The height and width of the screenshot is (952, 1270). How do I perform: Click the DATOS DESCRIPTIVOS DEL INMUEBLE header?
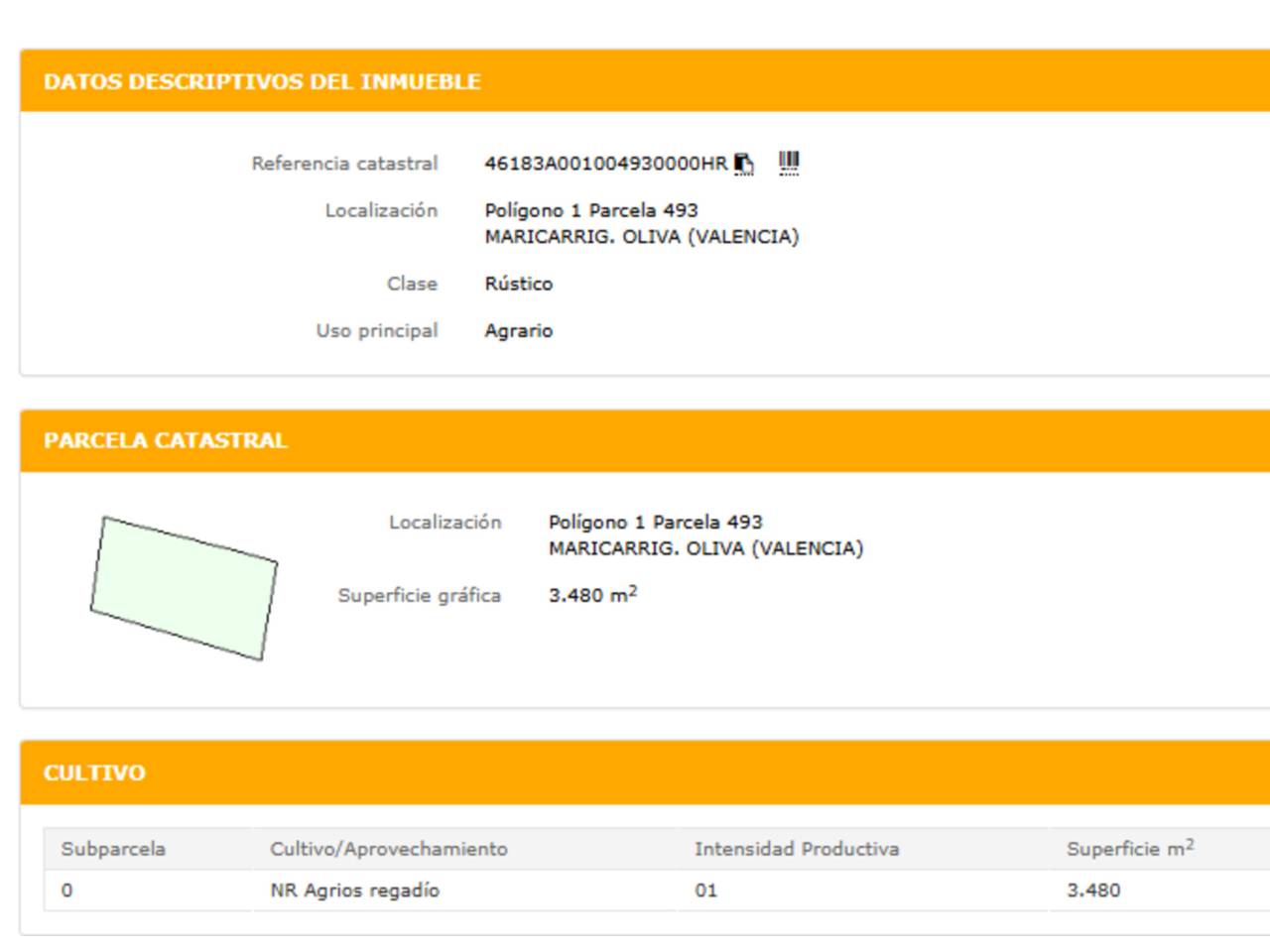click(262, 81)
